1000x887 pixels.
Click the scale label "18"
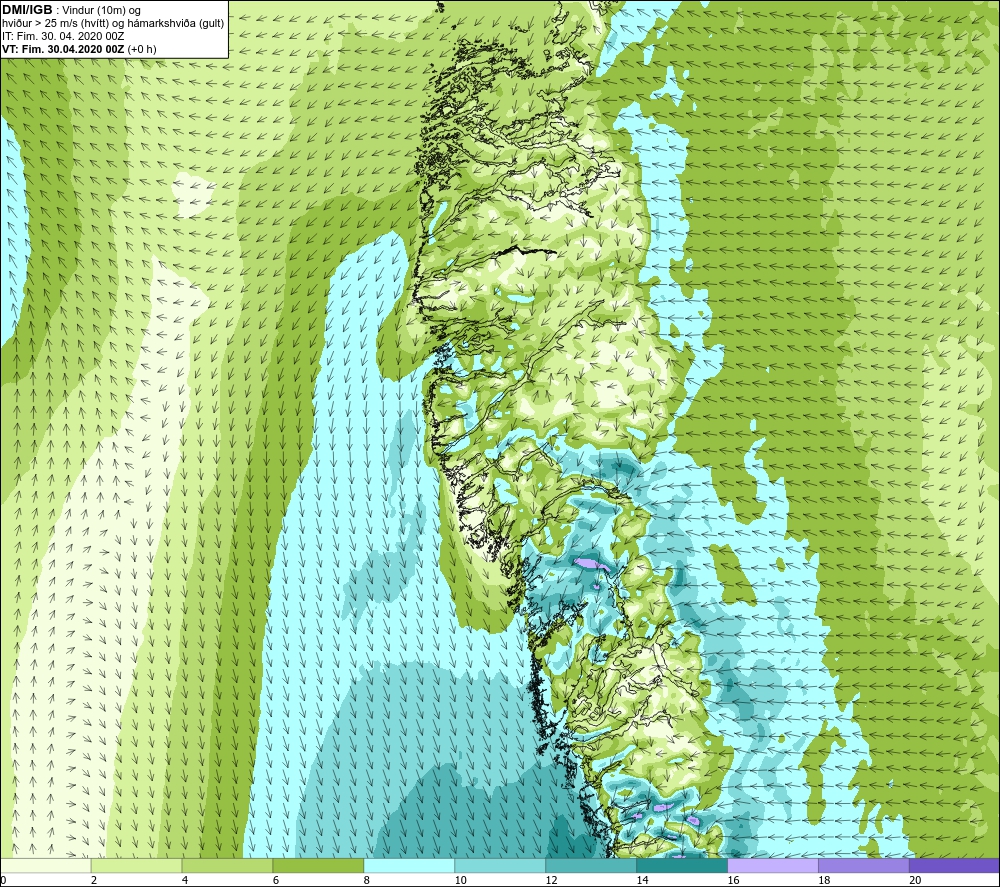point(825,880)
